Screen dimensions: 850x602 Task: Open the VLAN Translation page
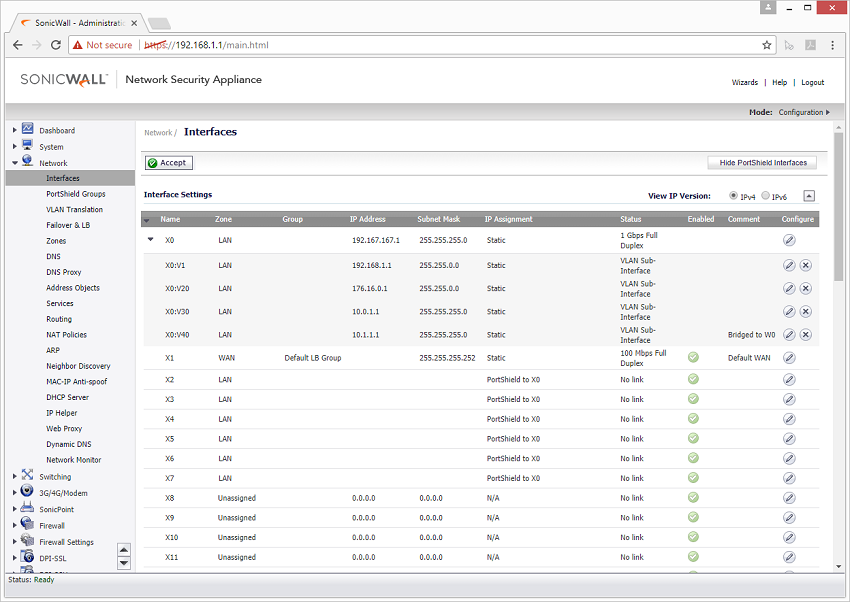click(74, 210)
